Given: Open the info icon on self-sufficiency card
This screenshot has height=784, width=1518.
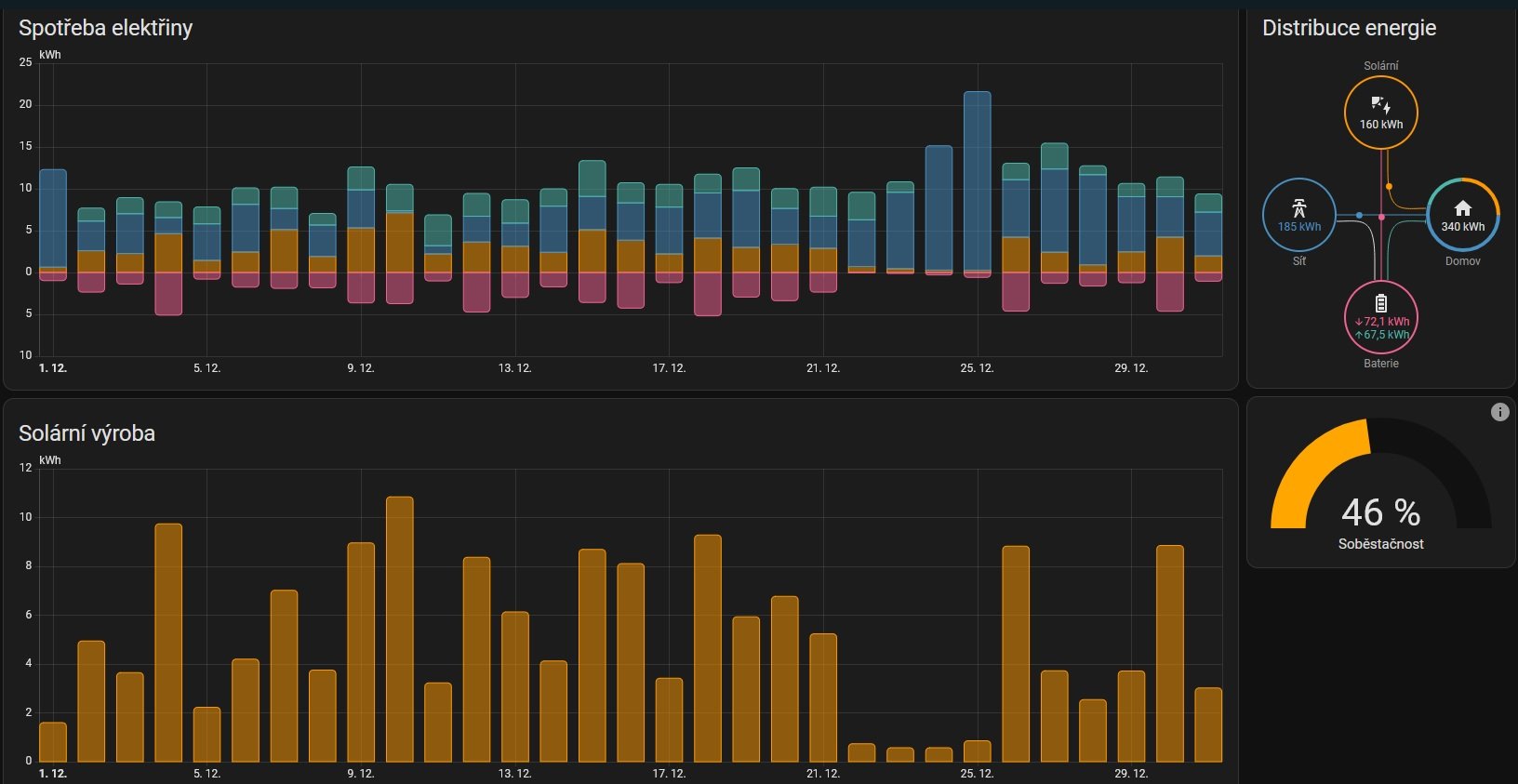Looking at the screenshot, I should click(x=1499, y=412).
